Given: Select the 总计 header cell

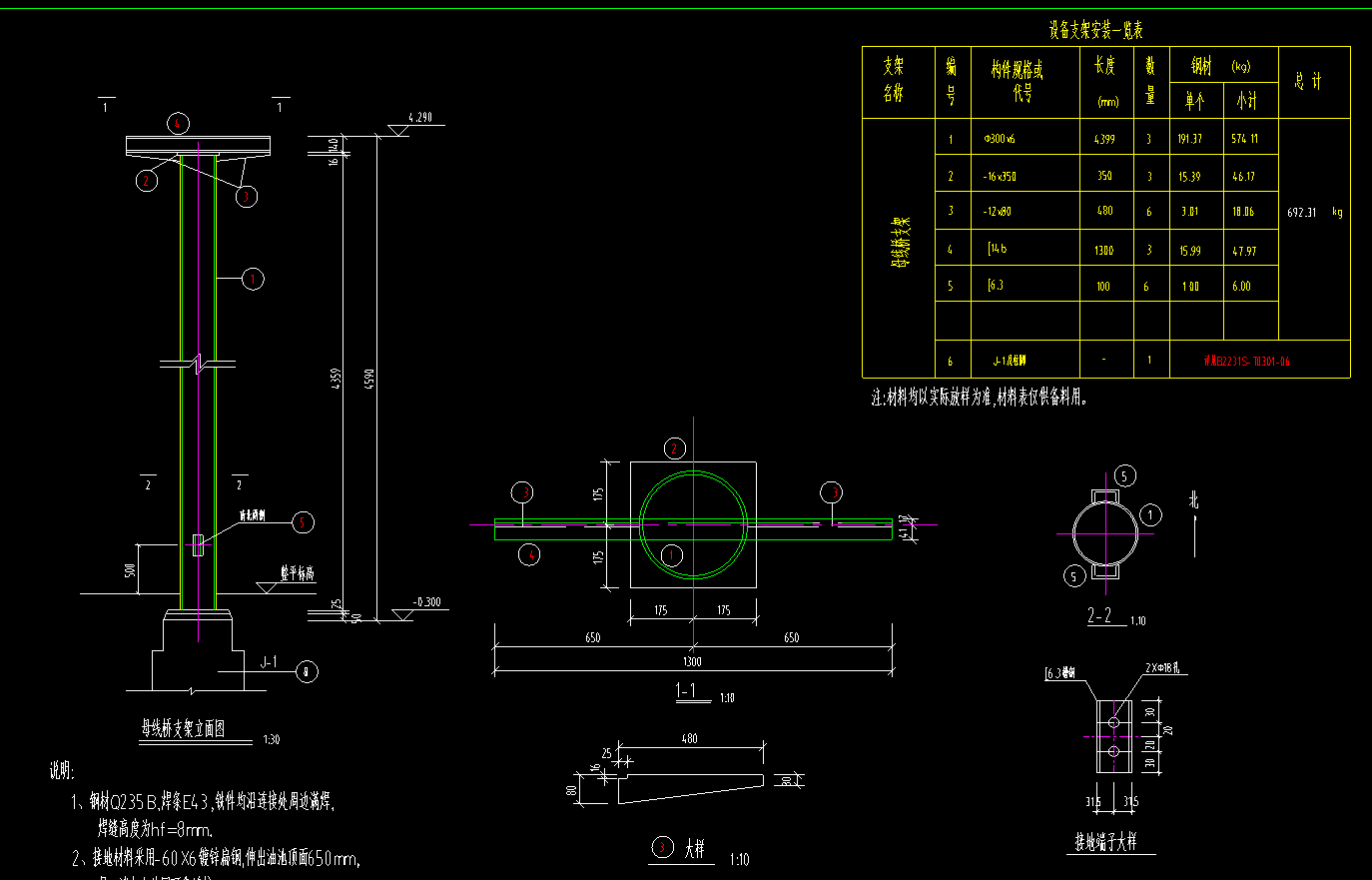Looking at the screenshot, I should [1308, 81].
